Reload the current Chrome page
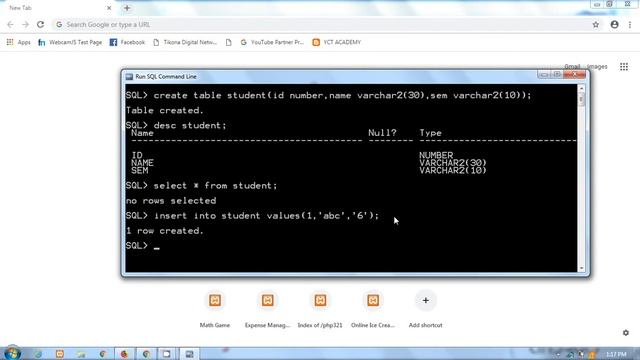640x360 pixels. [40, 24]
